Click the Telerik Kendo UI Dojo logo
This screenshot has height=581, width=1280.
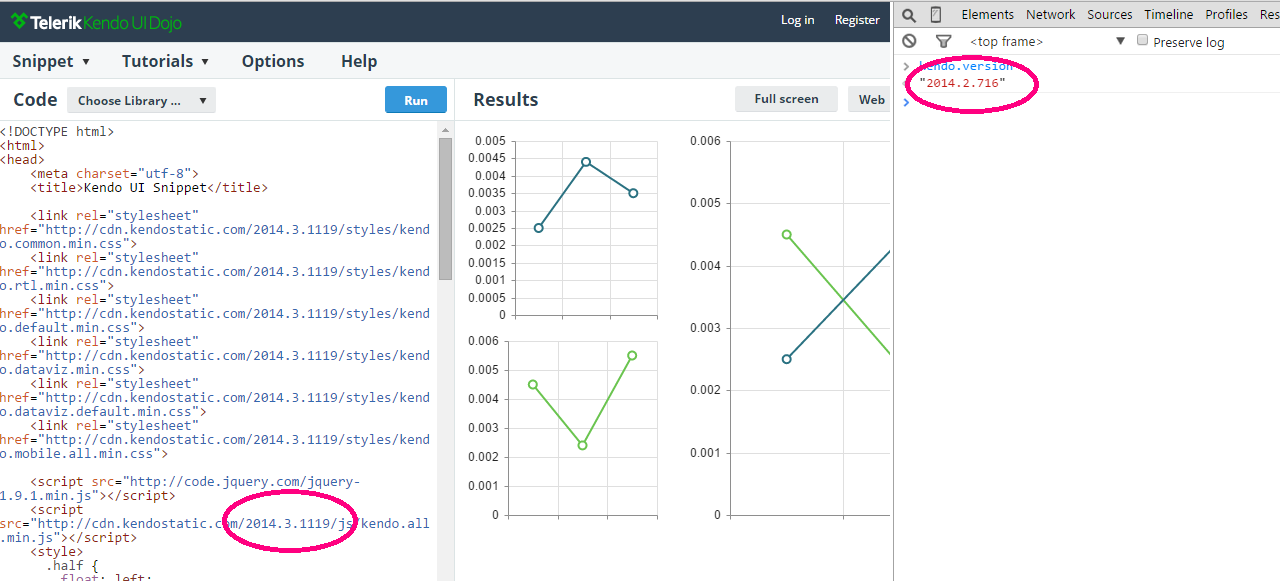[x=96, y=22]
